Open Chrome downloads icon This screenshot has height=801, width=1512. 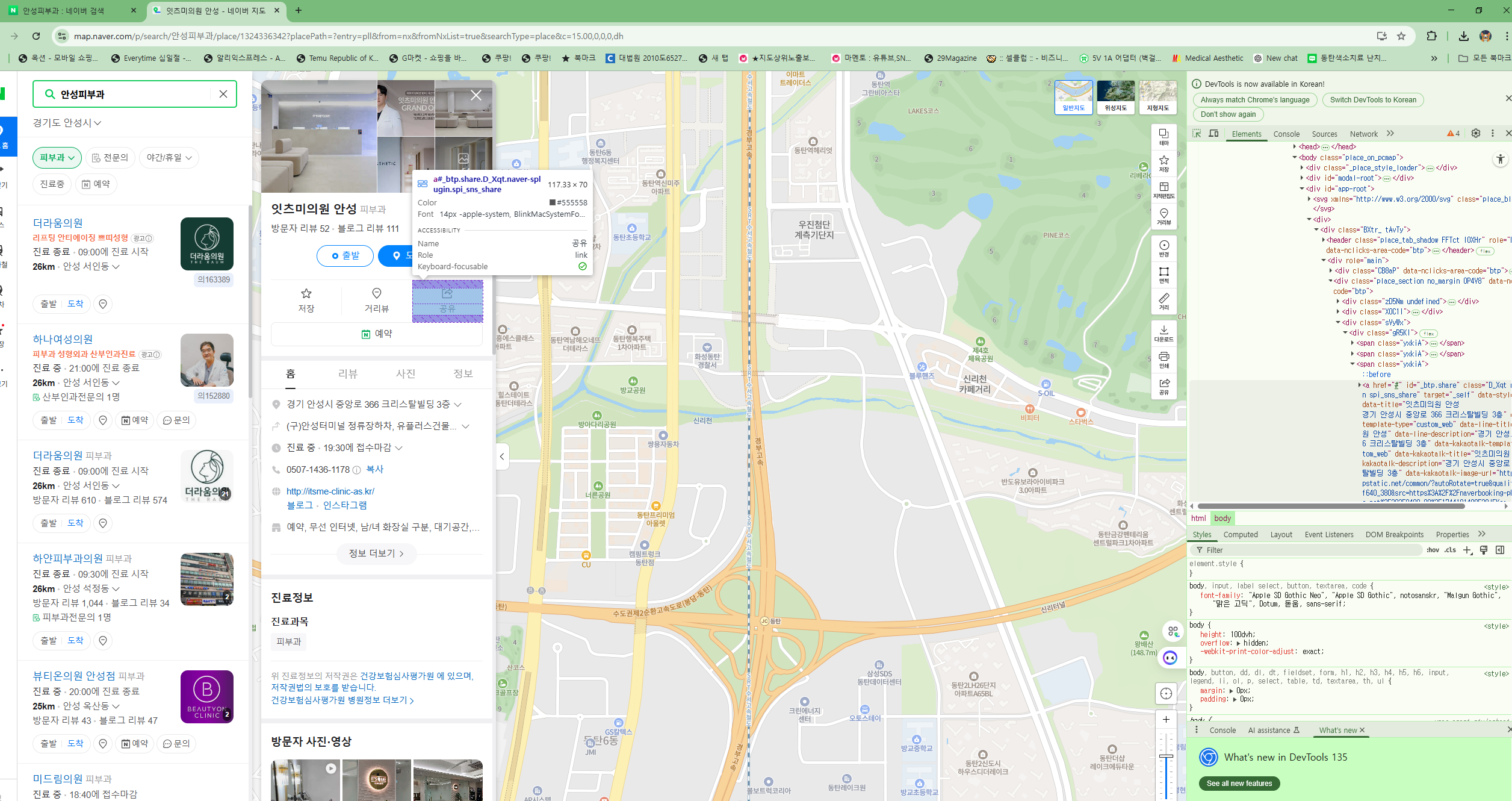click(1464, 36)
